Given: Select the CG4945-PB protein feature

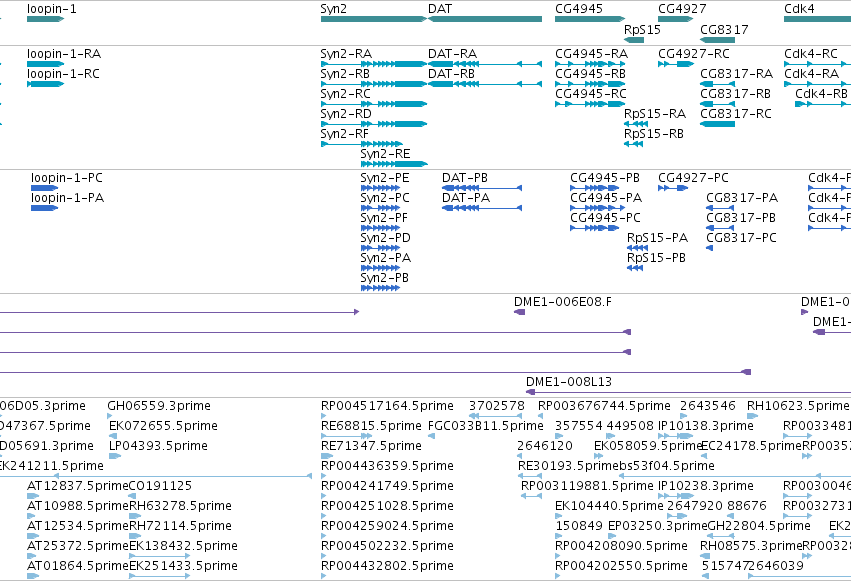Looking at the screenshot, I should [x=595, y=188].
